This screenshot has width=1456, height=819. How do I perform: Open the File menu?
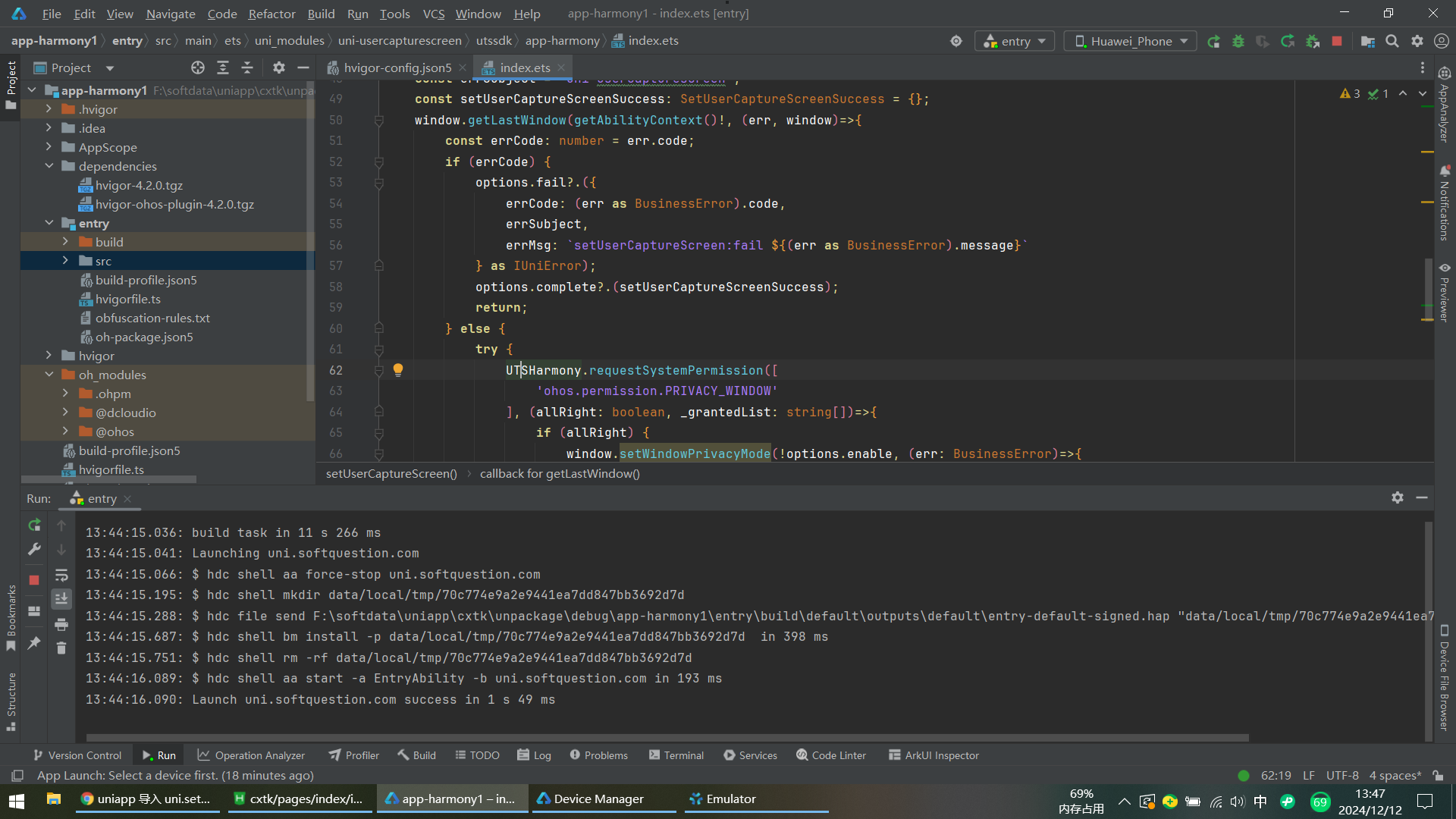52,14
